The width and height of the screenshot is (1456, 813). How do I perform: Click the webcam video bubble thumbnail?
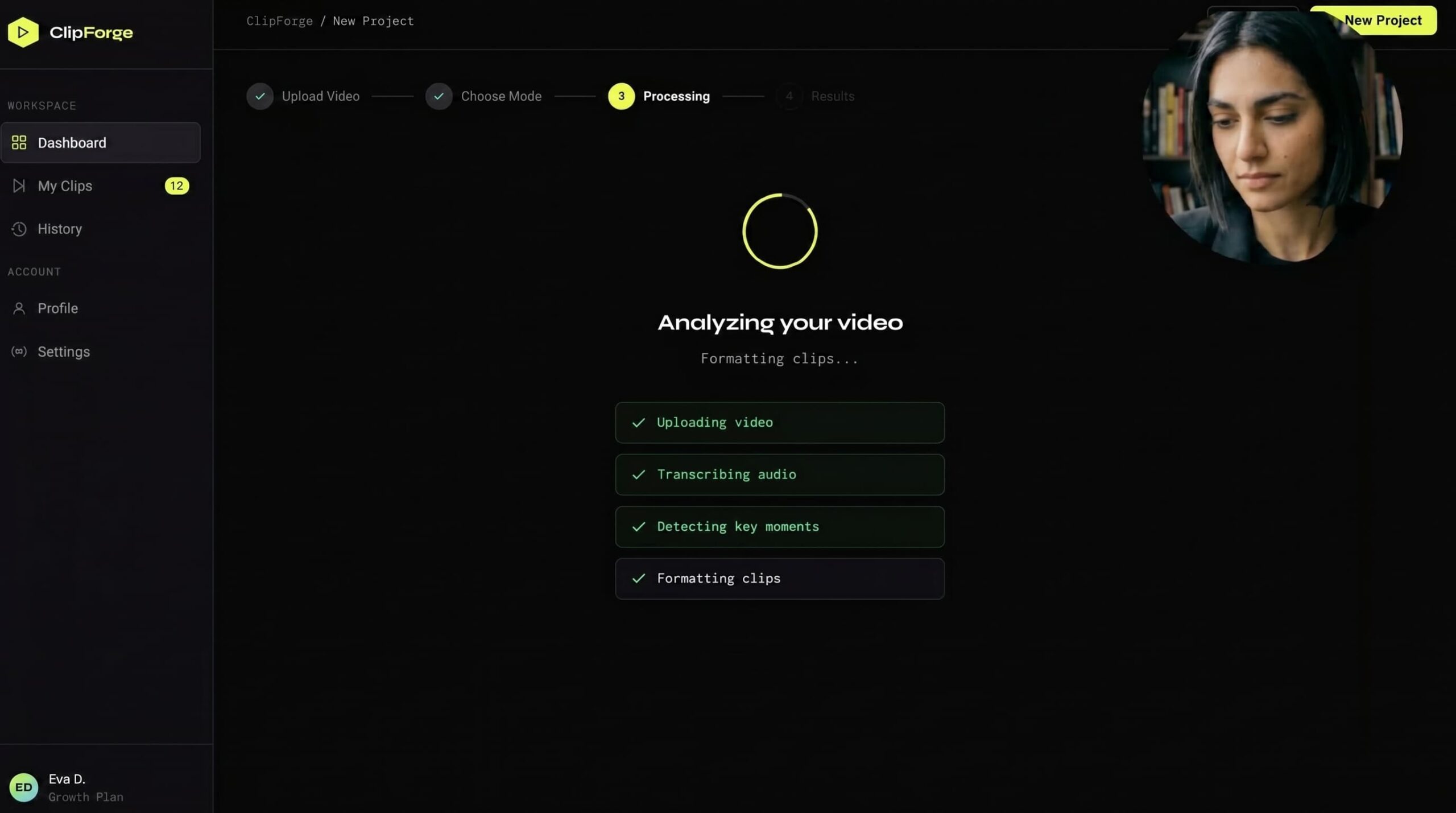[1272, 137]
